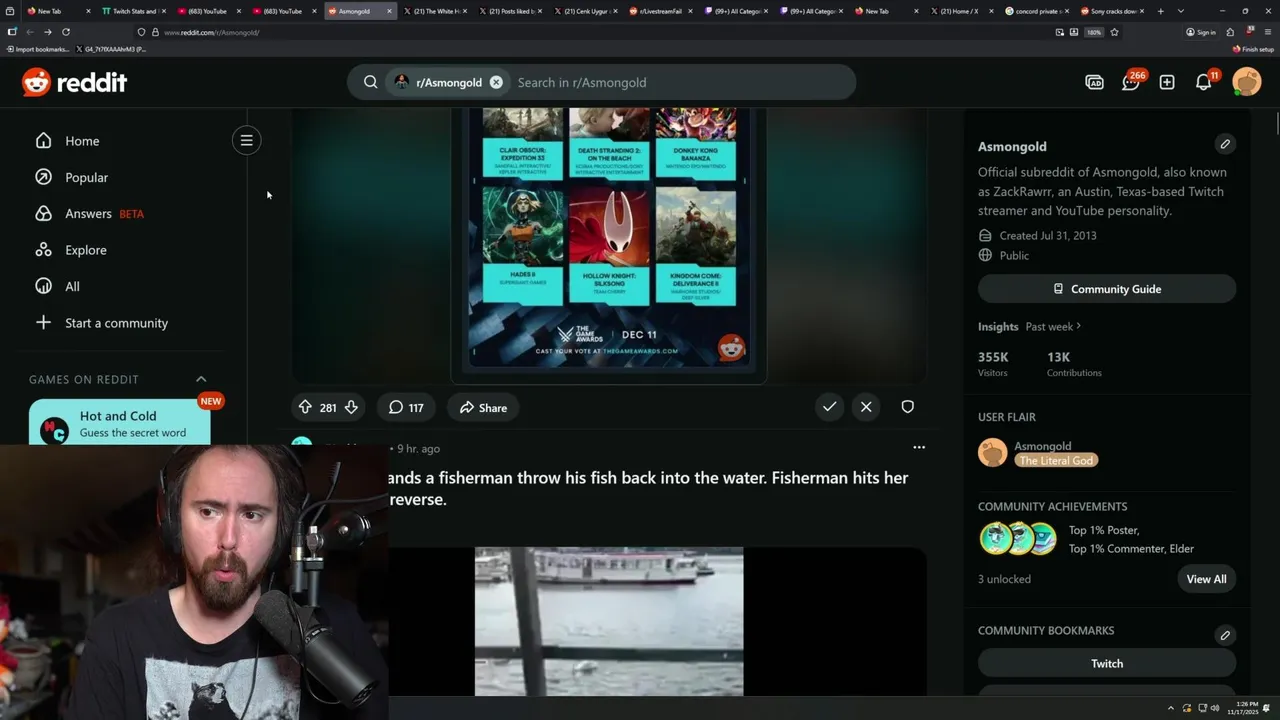1280x720 pixels.
Task: Click the search magnifier icon
Action: coord(370,82)
